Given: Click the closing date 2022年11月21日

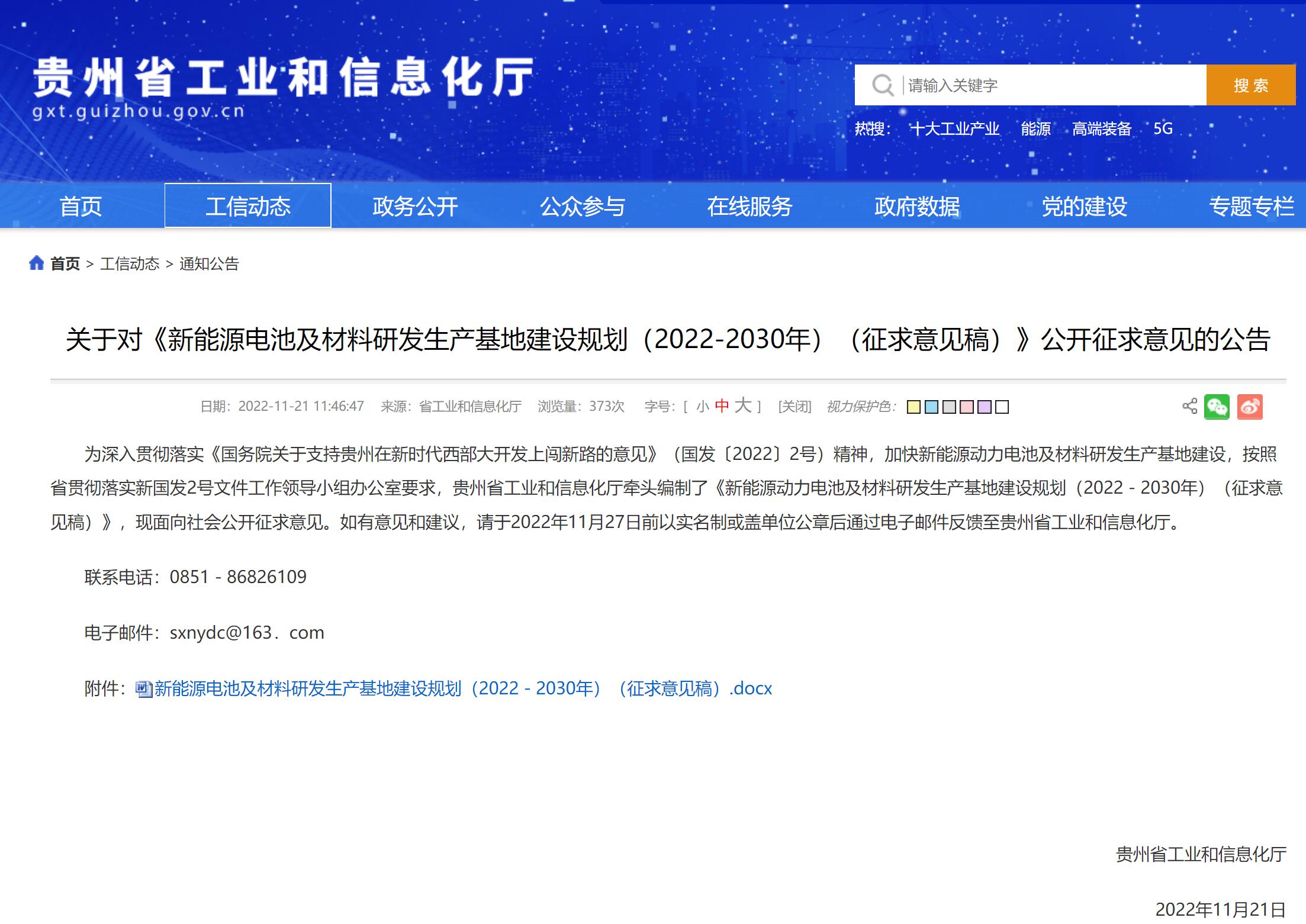Looking at the screenshot, I should tap(1221, 909).
